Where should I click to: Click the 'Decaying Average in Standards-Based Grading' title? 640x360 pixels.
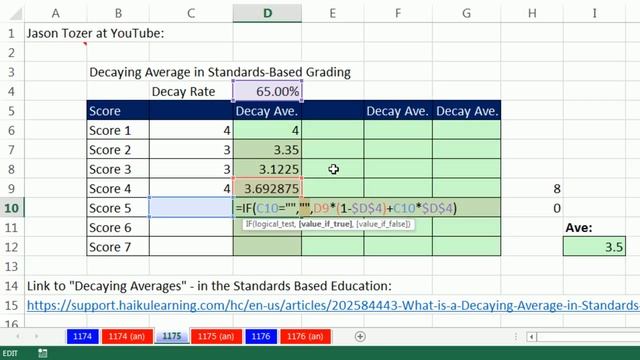220,72
